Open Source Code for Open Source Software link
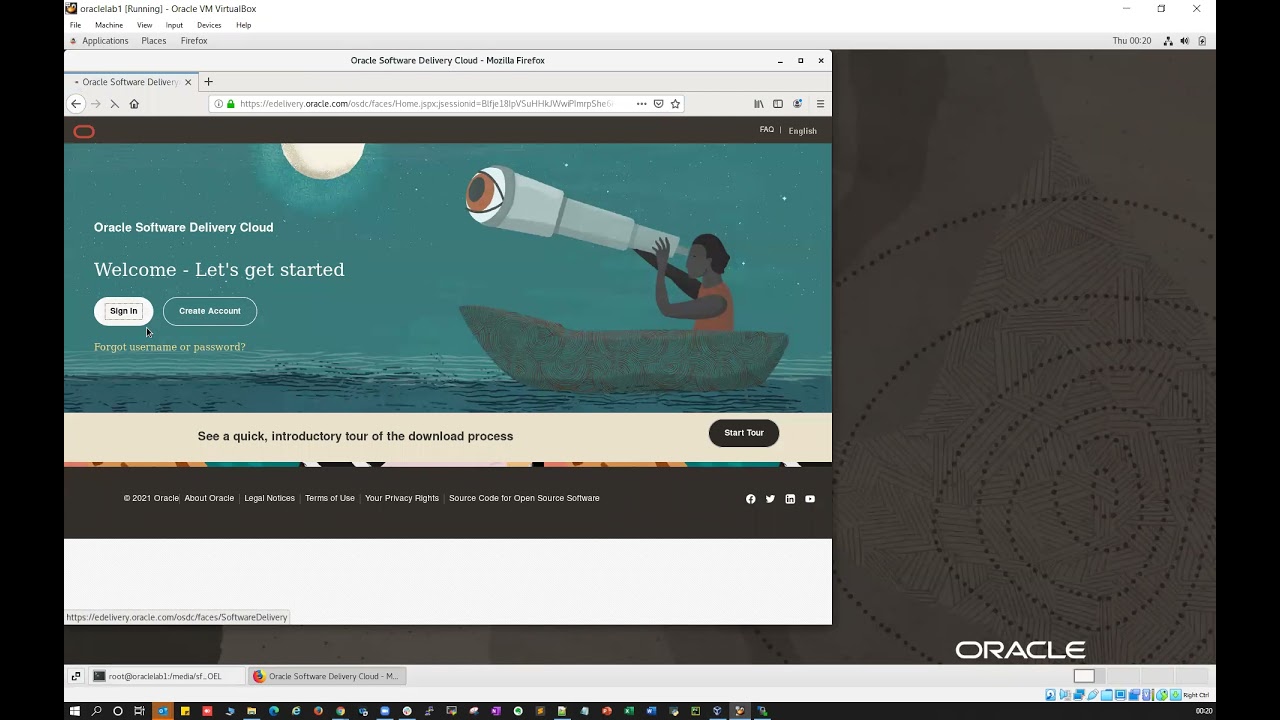1280x720 pixels. pyautogui.click(x=524, y=498)
